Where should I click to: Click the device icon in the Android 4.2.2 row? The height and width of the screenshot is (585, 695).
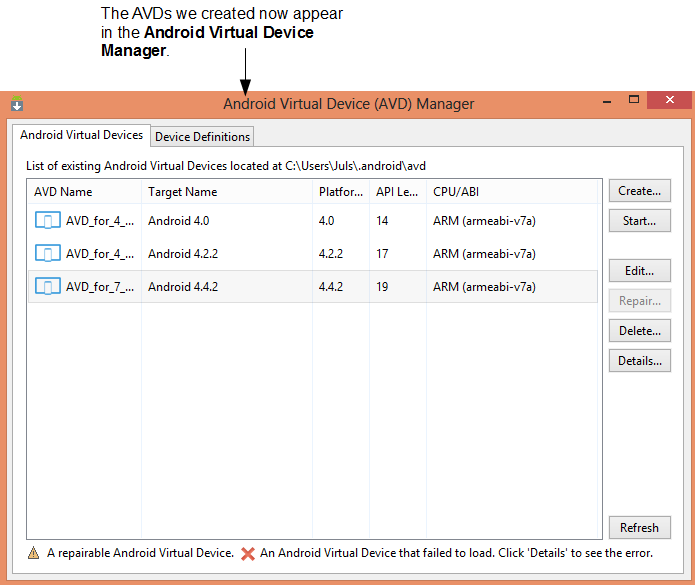pyautogui.click(x=47, y=253)
